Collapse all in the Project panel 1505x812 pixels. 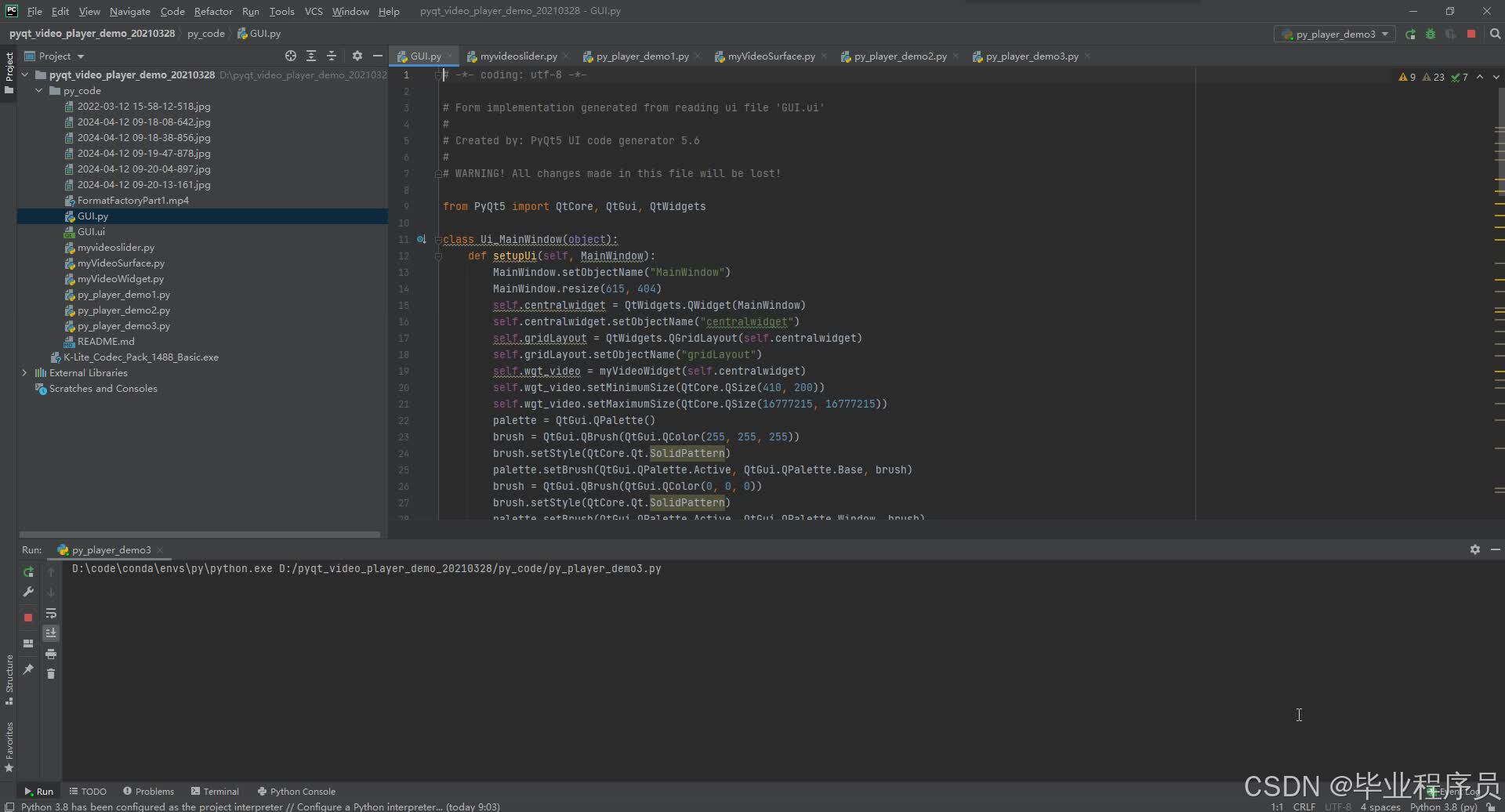pos(332,56)
